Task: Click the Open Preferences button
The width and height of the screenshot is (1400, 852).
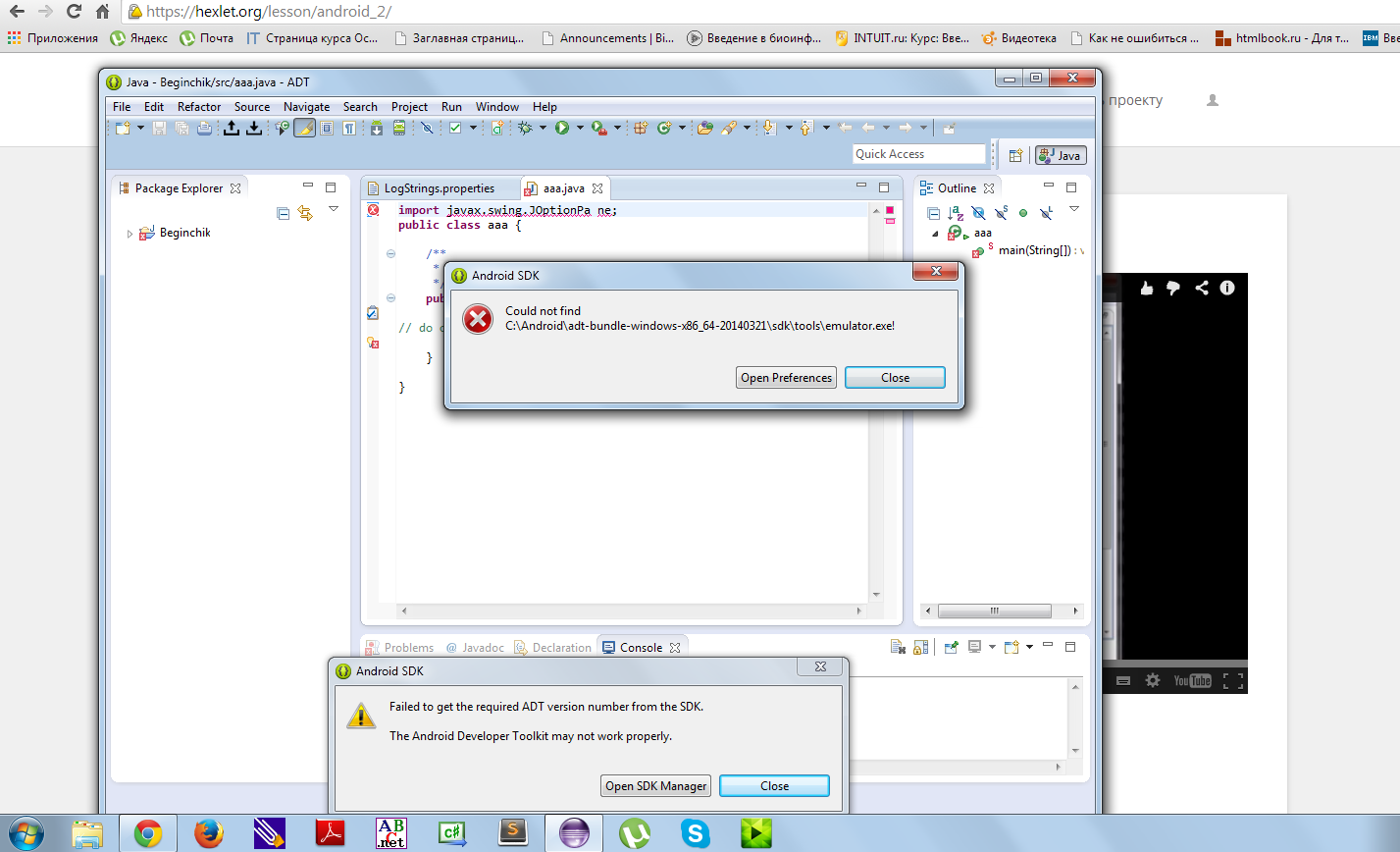Action: tap(787, 378)
